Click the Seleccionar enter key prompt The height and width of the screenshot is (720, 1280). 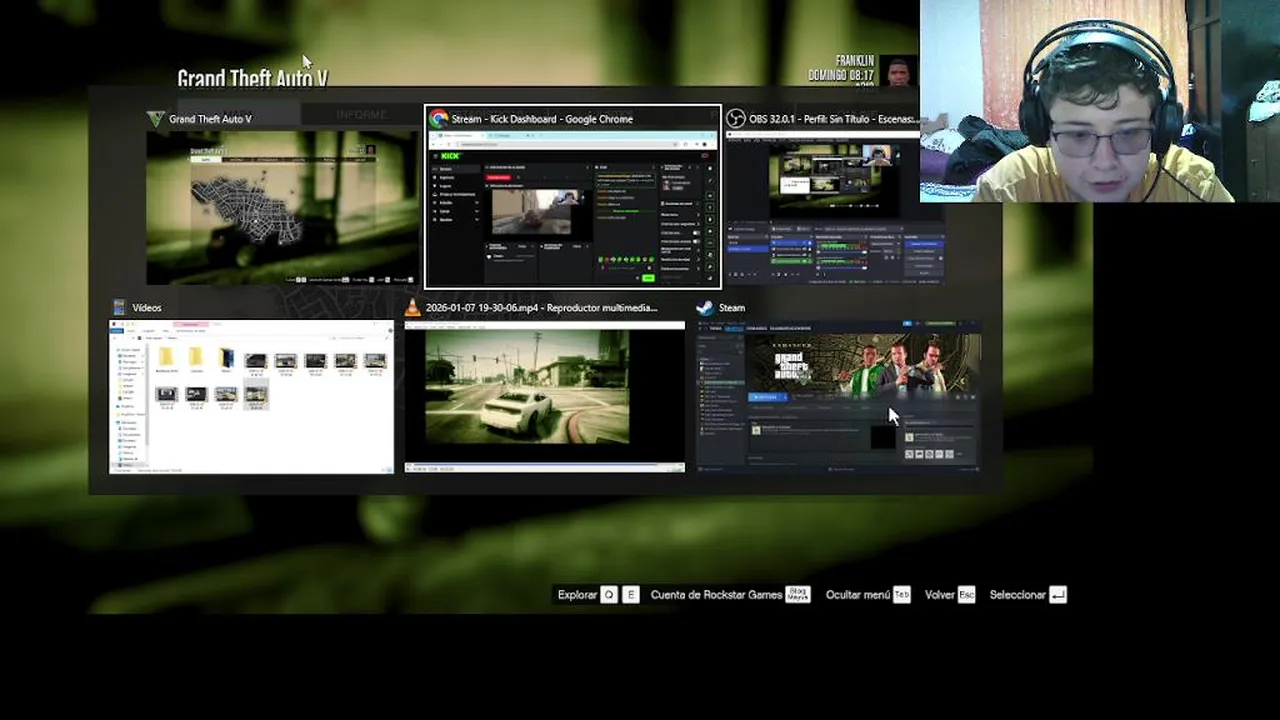click(1028, 595)
